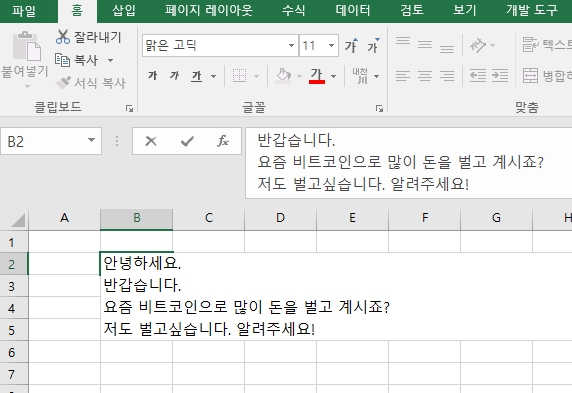Click merge cells (병합) button
This screenshot has height=393, width=572.
point(547,76)
